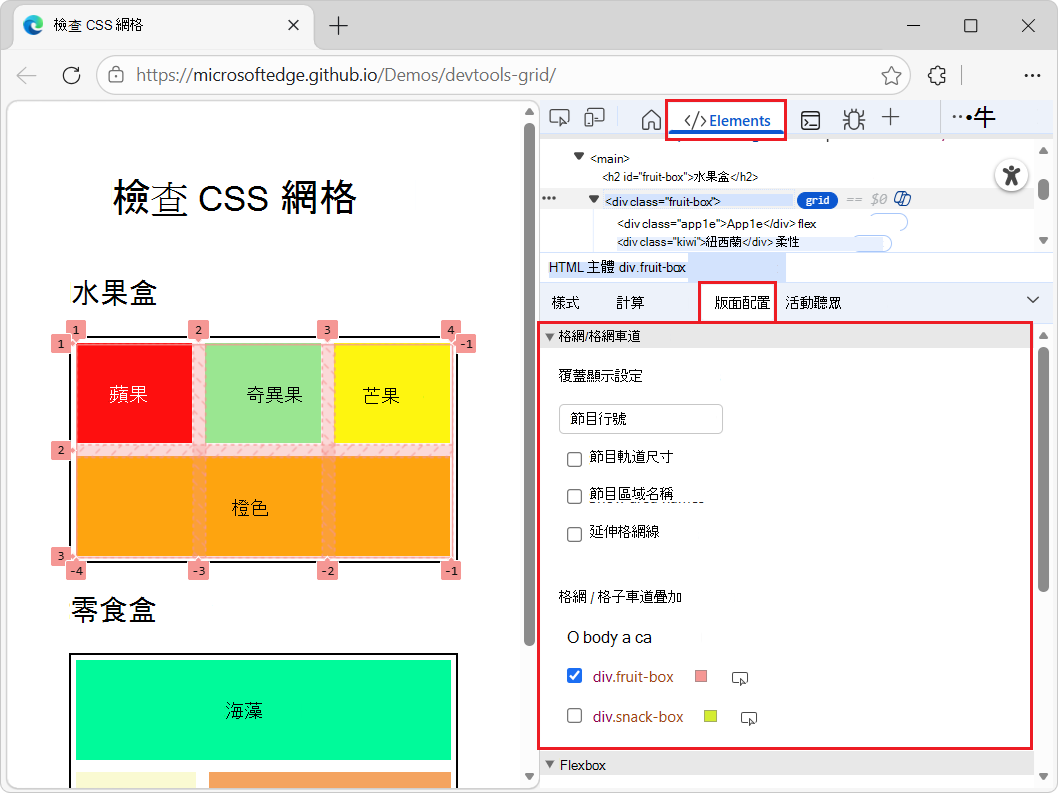Switch to the 版面配置 tab
Viewport: 1058px width, 793px height.
click(x=742, y=303)
